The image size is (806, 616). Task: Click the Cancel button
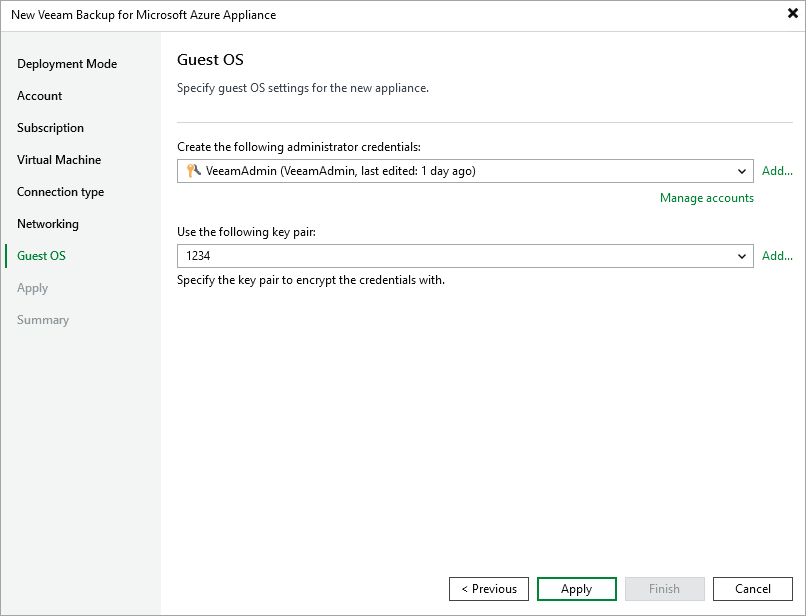coord(753,589)
